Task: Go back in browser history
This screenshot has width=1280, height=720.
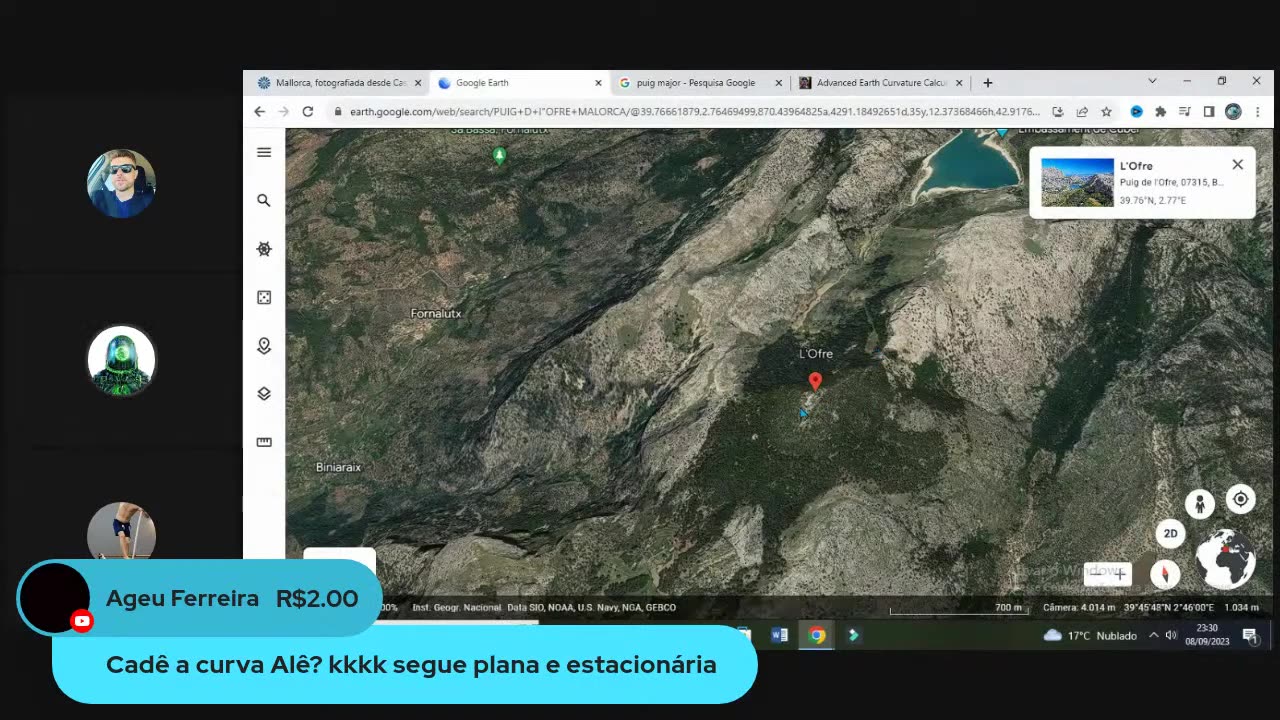Action: tap(260, 112)
